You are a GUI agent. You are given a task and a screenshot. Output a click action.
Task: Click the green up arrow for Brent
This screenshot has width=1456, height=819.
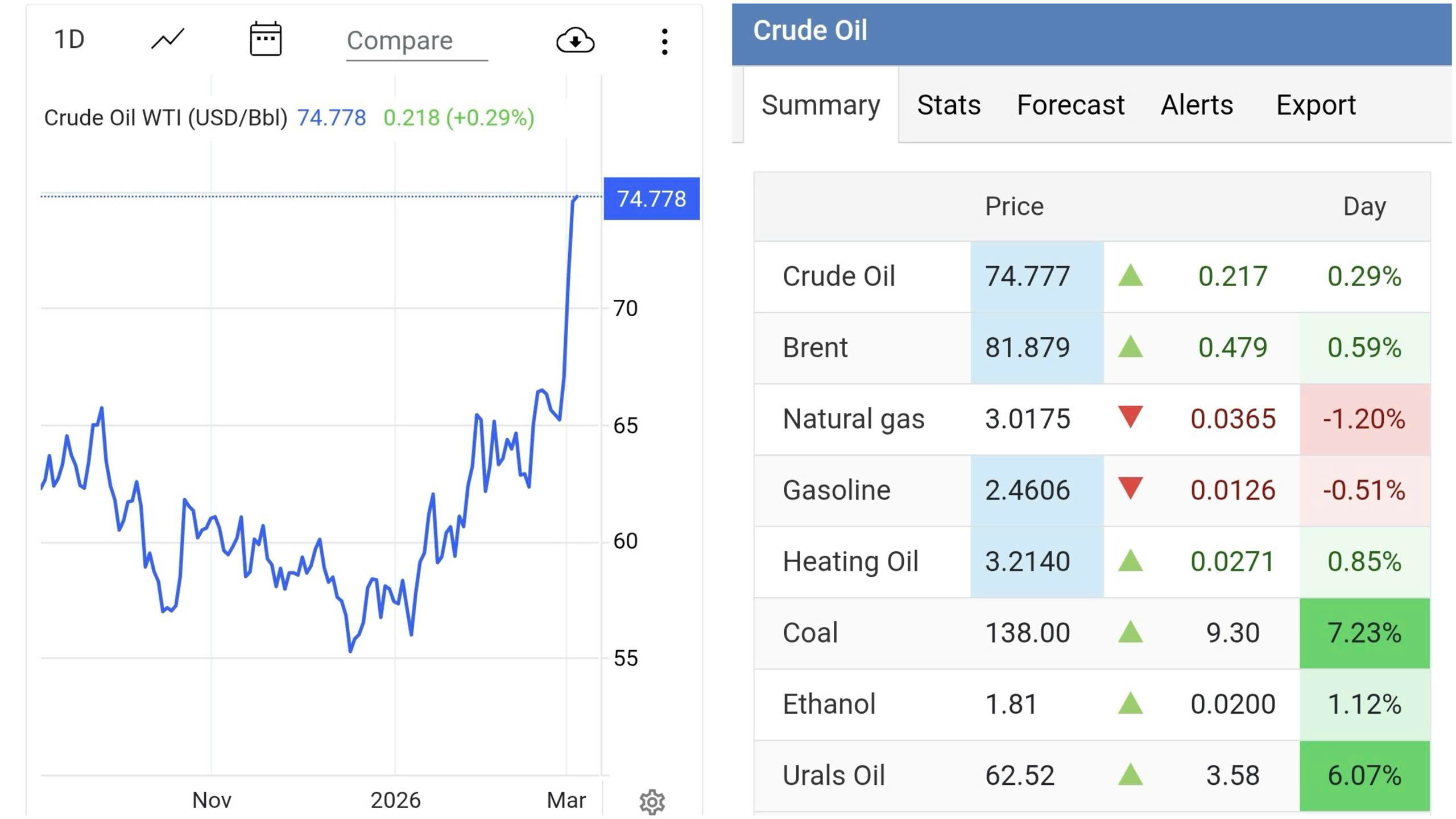pos(1130,347)
